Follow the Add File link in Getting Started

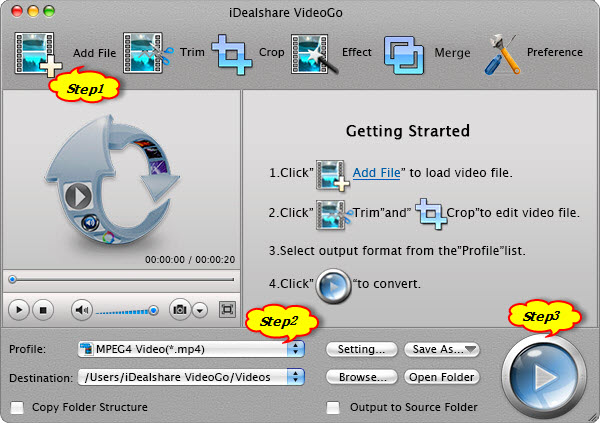click(376, 173)
